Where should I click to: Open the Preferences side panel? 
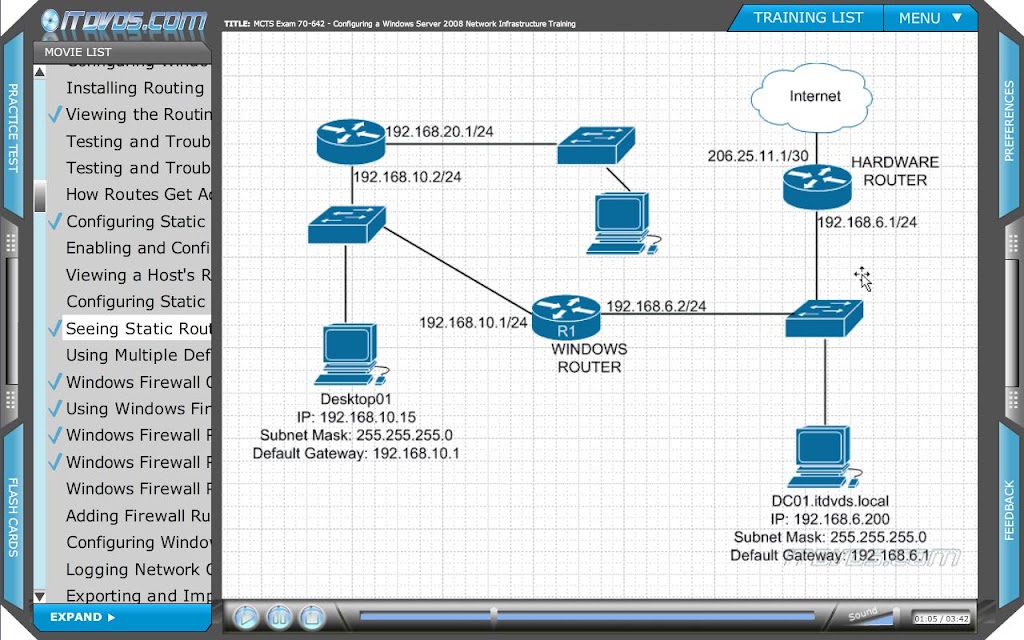[1010, 121]
